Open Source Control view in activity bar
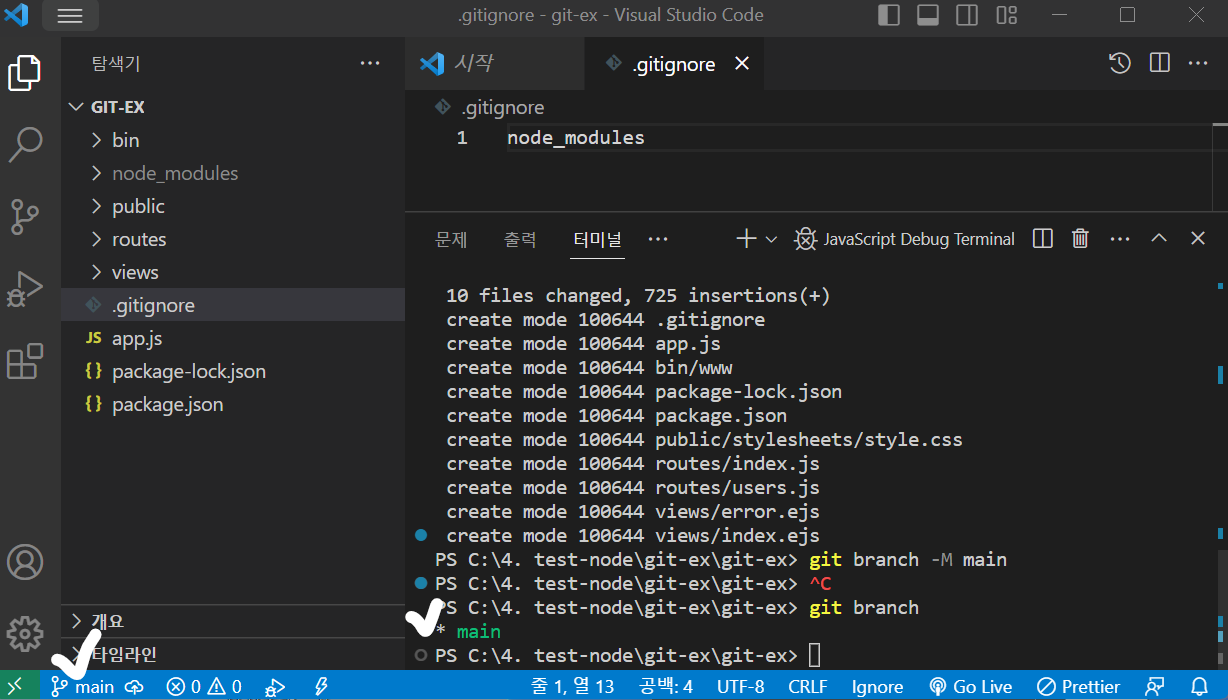 click(x=25, y=216)
